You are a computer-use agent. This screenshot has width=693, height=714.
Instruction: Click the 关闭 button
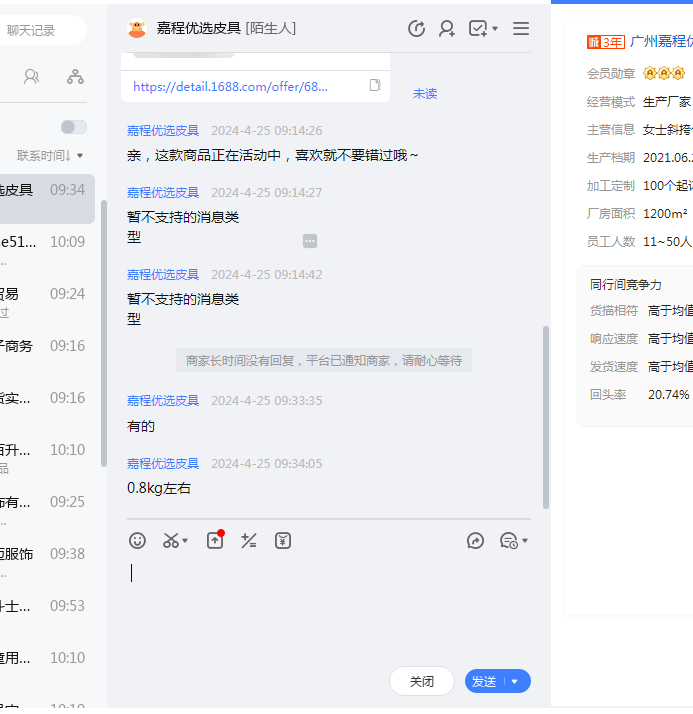coord(422,681)
